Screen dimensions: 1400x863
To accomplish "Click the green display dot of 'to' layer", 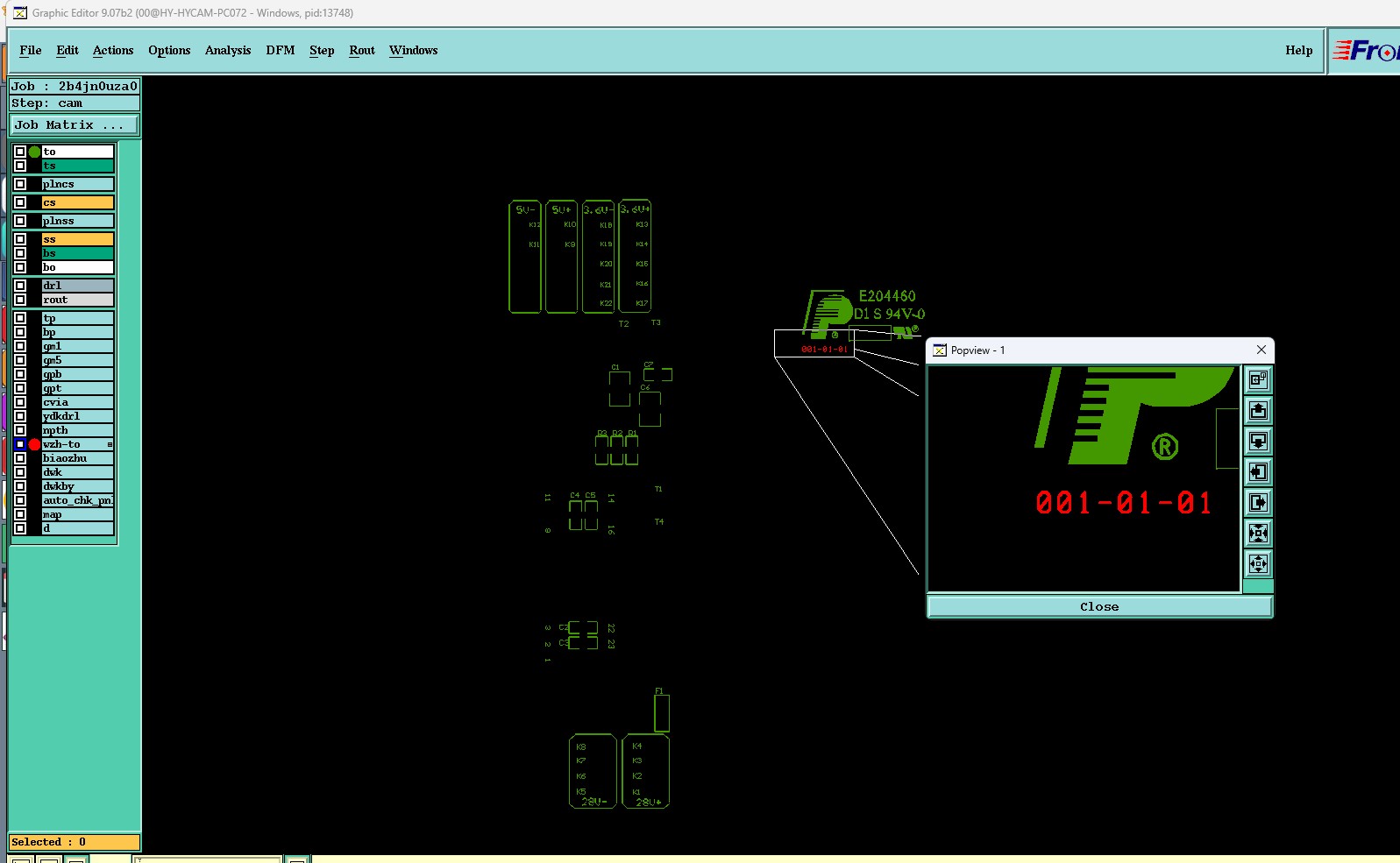I will (x=35, y=152).
